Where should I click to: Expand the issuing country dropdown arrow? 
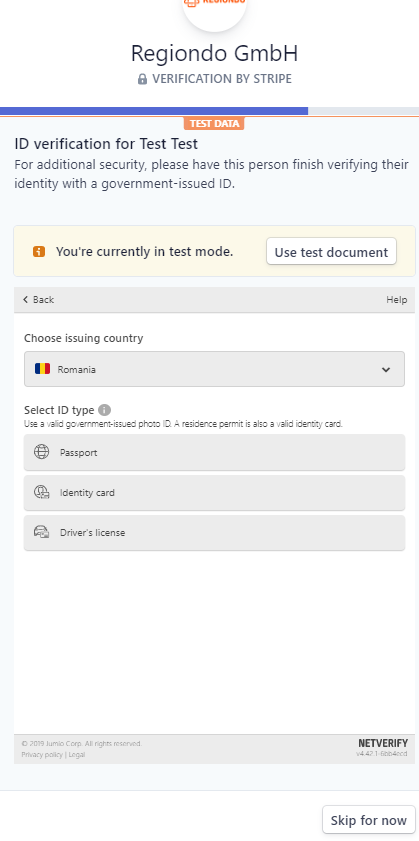click(386, 370)
